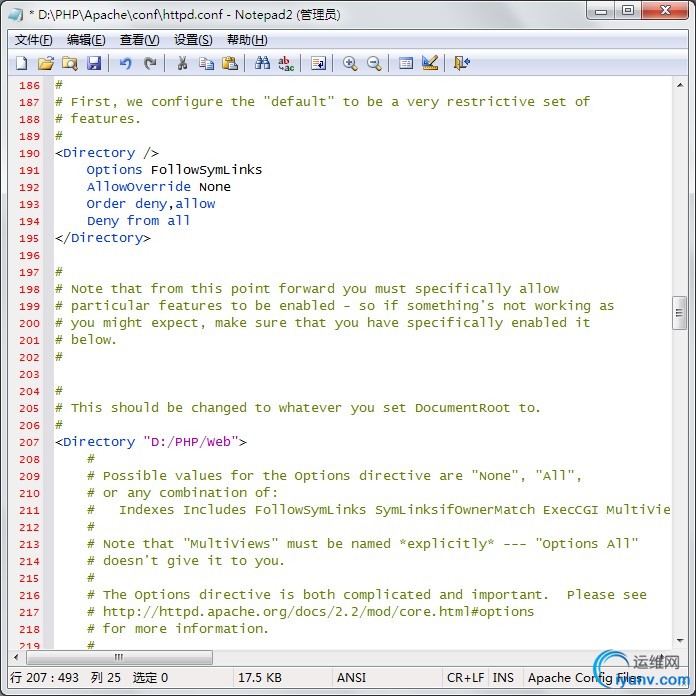Click the '列 25' column indicator
Image resolution: width=696 pixels, height=696 pixels.
point(106,678)
